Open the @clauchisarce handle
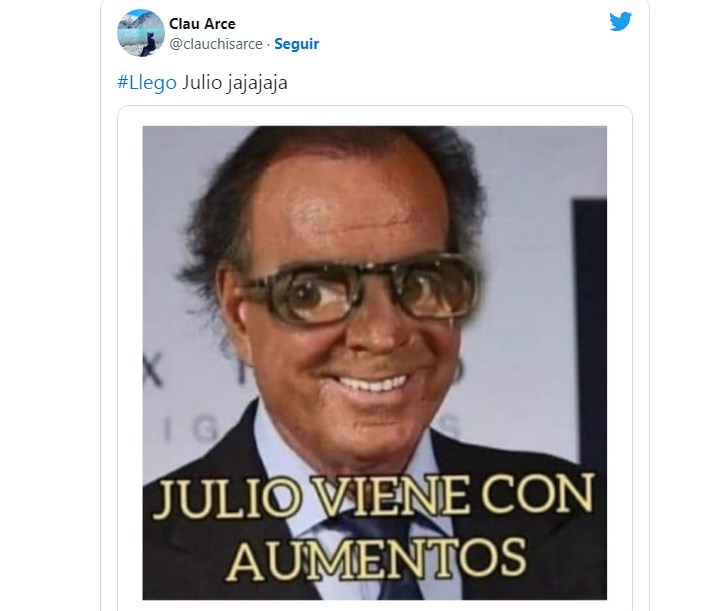Viewport: 716px width, 611px height. [216, 44]
